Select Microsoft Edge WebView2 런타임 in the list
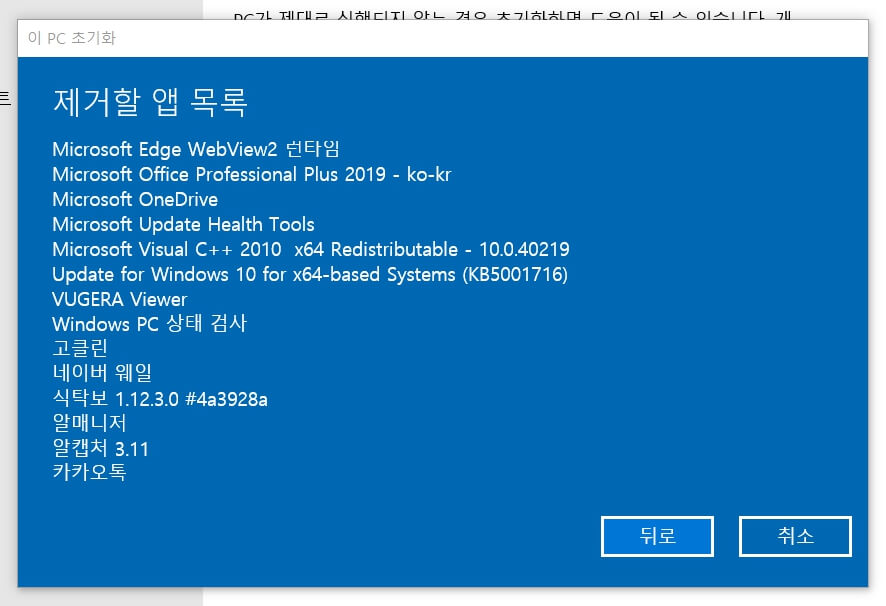This screenshot has height=606, width=886. [x=196, y=148]
